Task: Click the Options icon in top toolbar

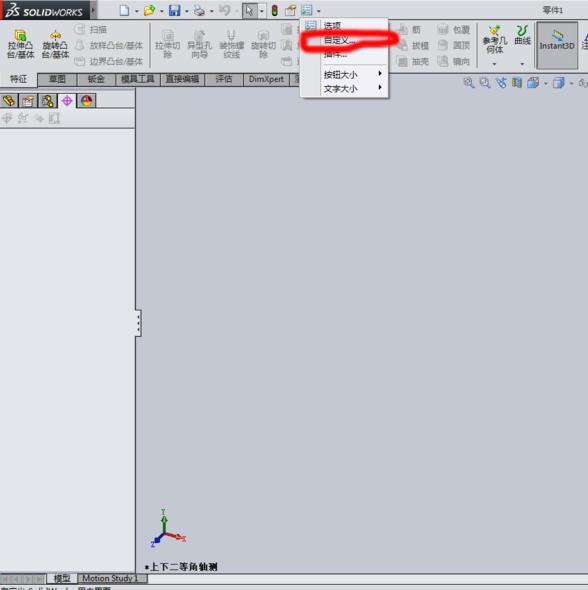Action: 307,11
